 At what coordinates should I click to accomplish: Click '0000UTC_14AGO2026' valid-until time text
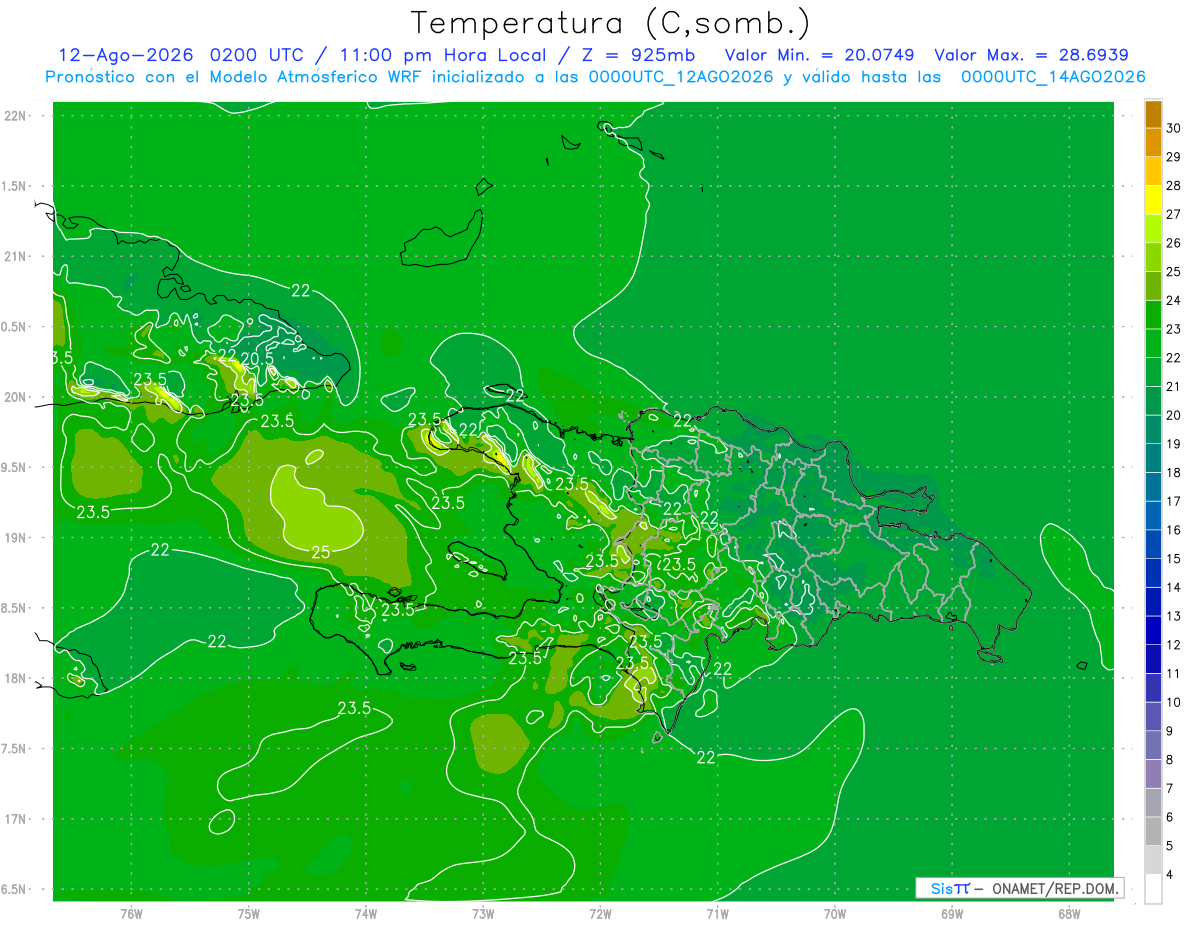[x=1053, y=77]
